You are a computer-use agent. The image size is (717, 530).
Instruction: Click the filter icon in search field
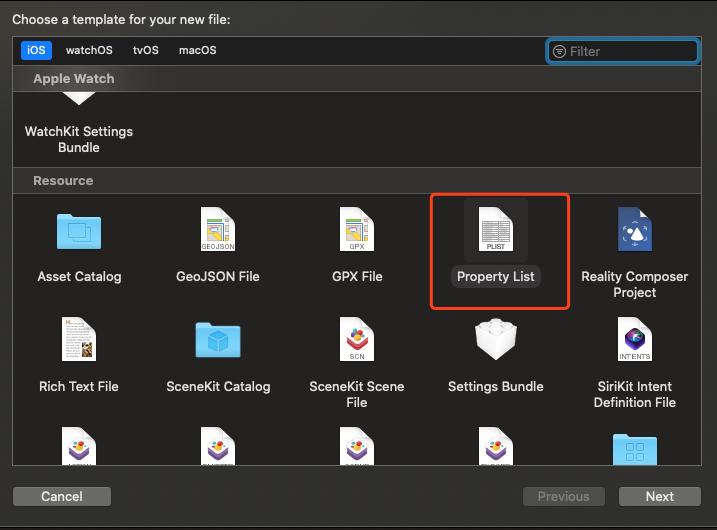point(559,51)
